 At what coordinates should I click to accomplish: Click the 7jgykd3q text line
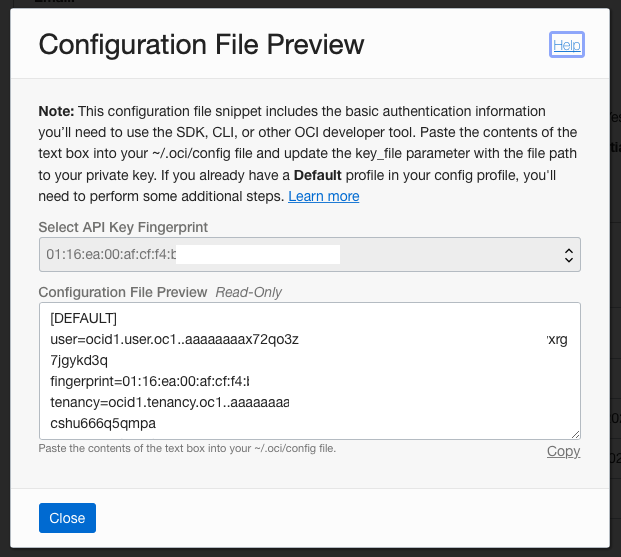[x=79, y=360]
